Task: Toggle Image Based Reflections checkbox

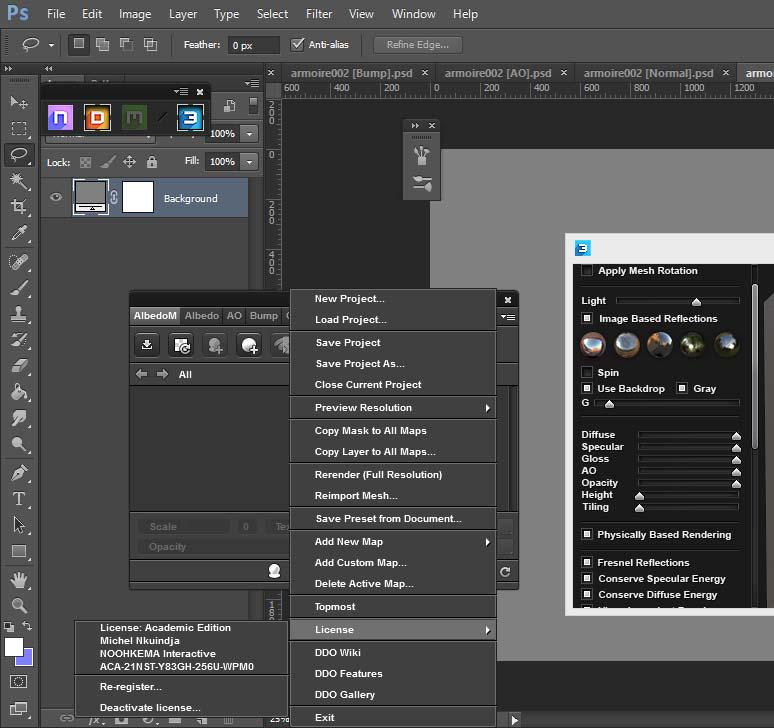Action: tap(587, 318)
